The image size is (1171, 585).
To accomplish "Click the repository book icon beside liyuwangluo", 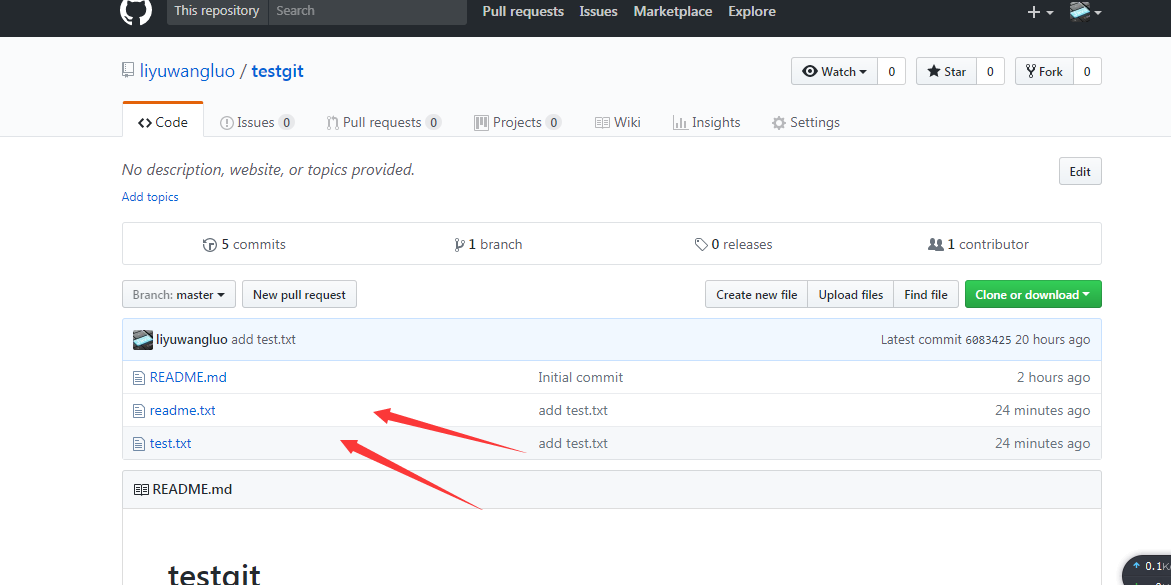I will [128, 71].
